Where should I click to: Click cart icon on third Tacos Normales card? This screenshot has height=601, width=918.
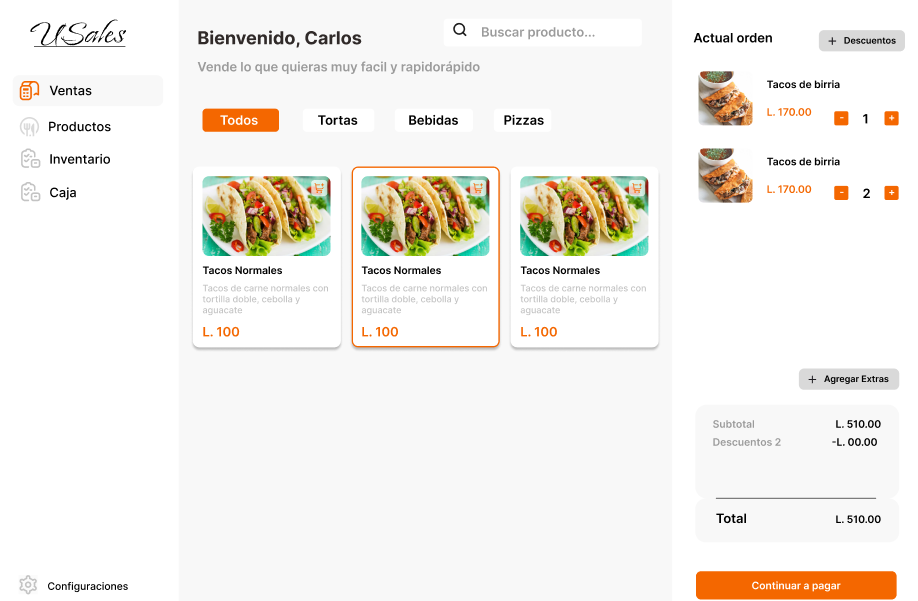point(637,188)
